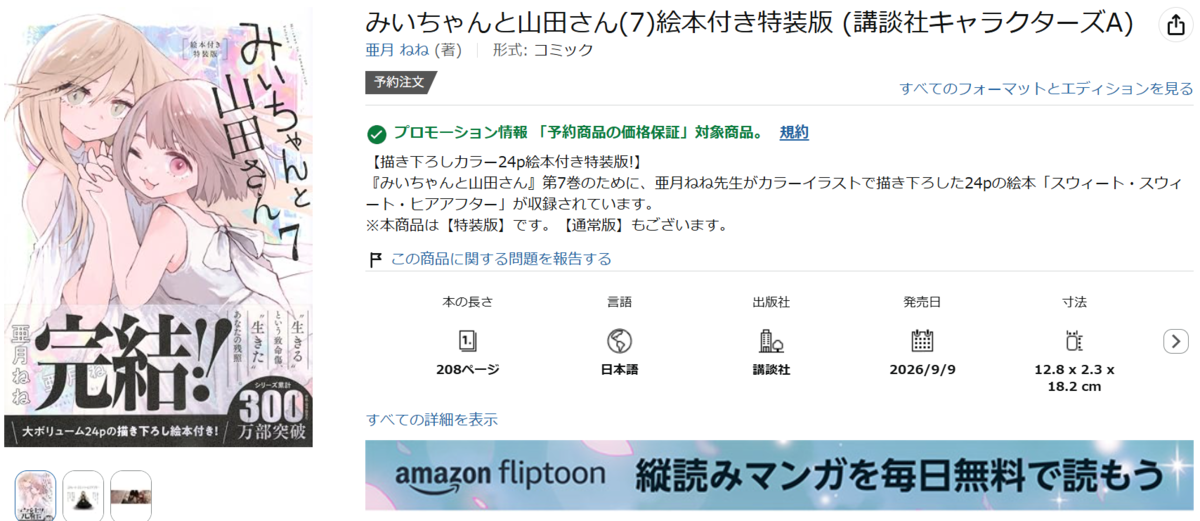The image size is (1200, 521).
Task: Click the share icon button
Action: 1174,25
